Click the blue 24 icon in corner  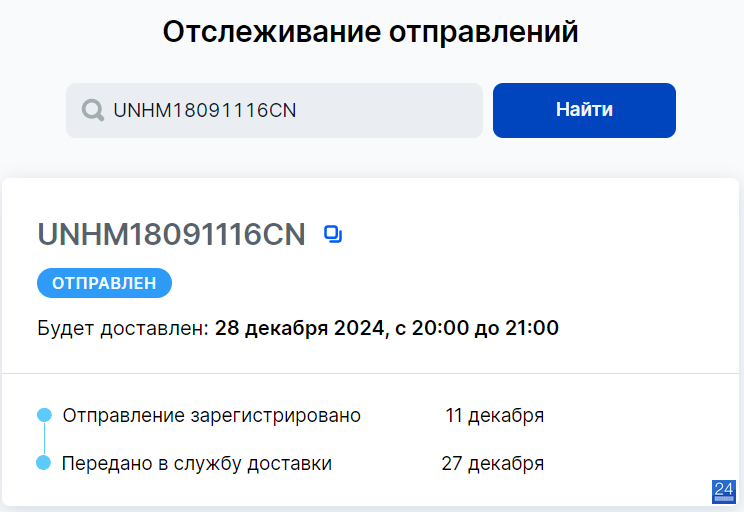(724, 492)
